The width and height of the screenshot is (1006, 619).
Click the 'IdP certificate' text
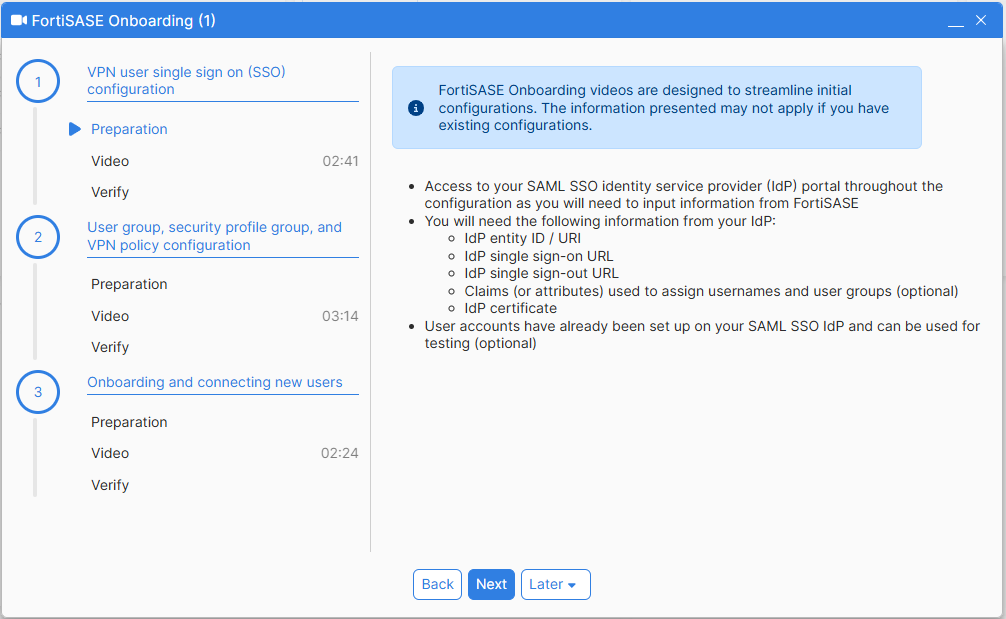coord(511,309)
